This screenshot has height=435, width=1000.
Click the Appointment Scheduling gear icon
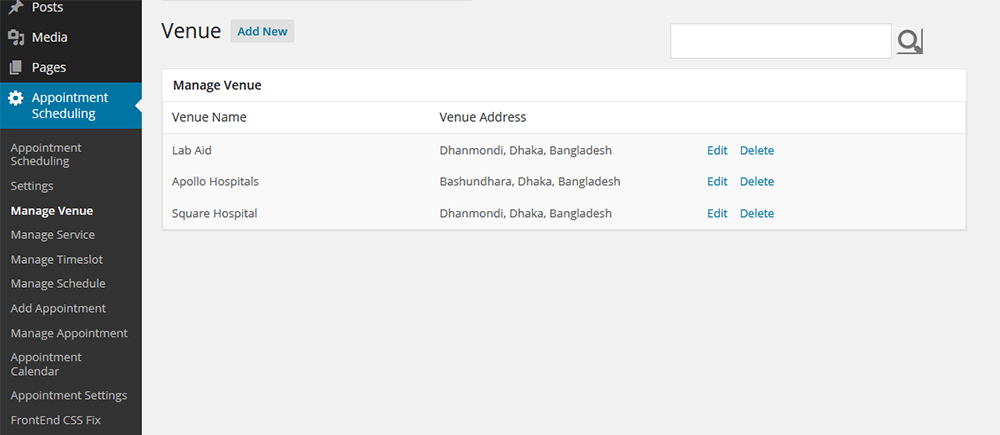[16, 98]
